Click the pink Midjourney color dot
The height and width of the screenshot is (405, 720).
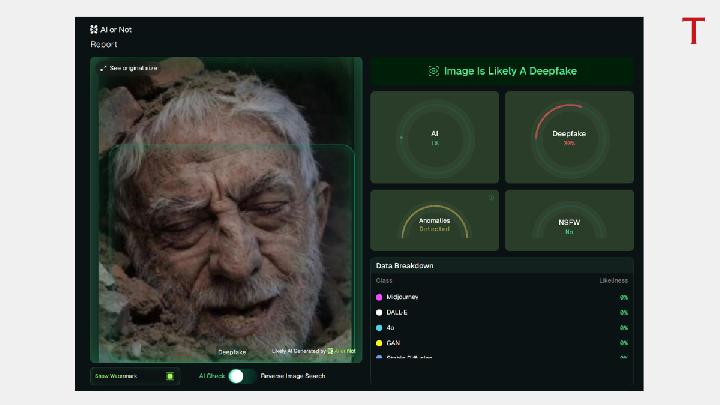pyautogui.click(x=379, y=297)
